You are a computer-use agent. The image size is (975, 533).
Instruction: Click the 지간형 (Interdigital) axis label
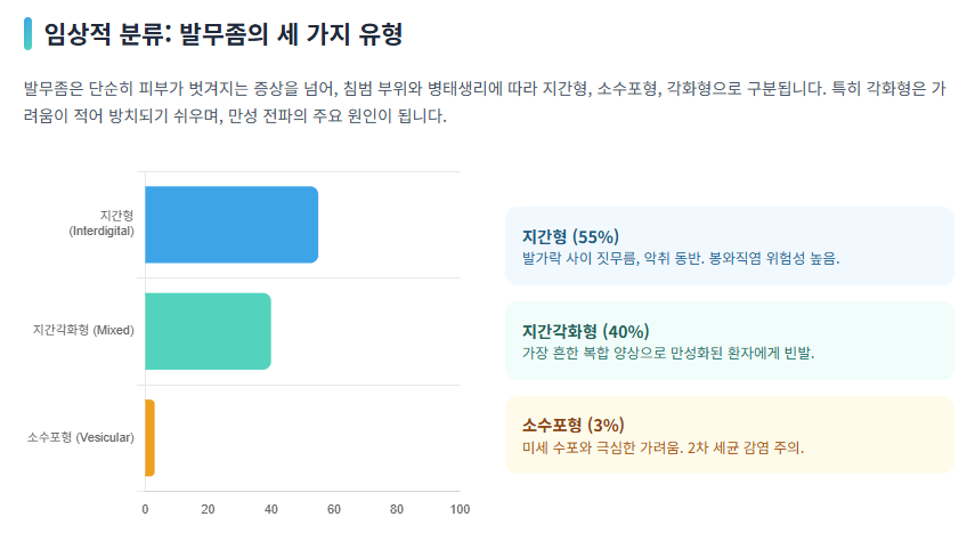101,223
